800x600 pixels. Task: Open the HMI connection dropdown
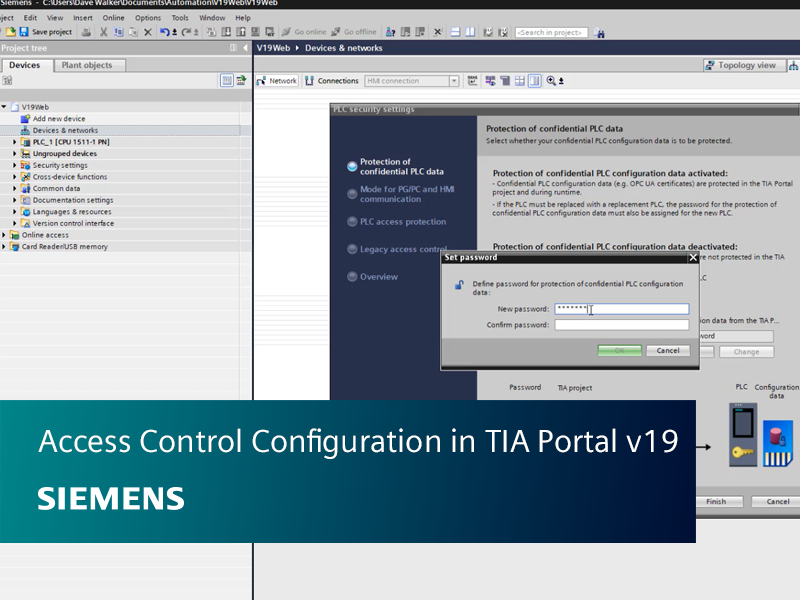point(453,80)
